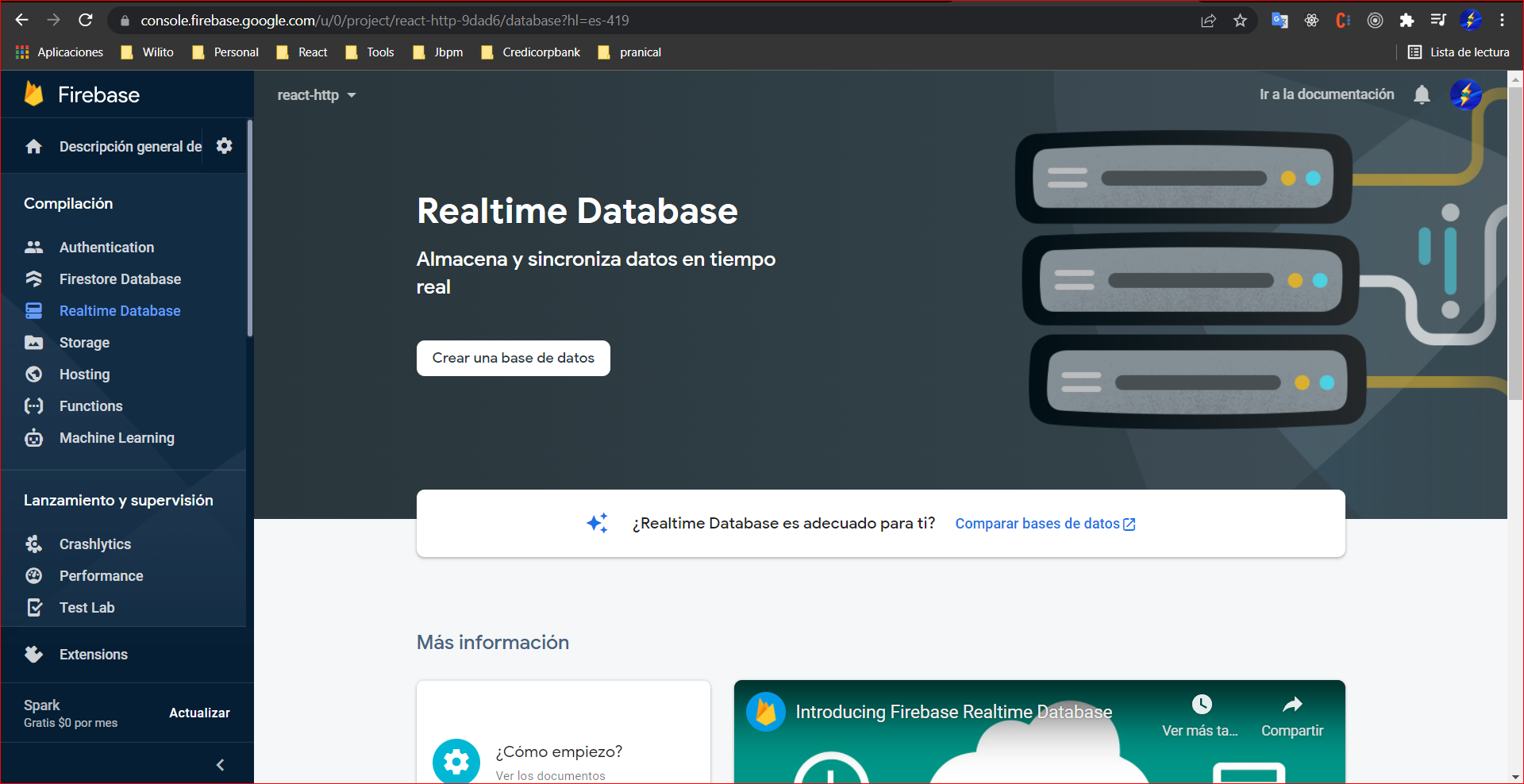Open the Chrome extensions puzzle icon
The image size is (1524, 784).
(x=1407, y=21)
